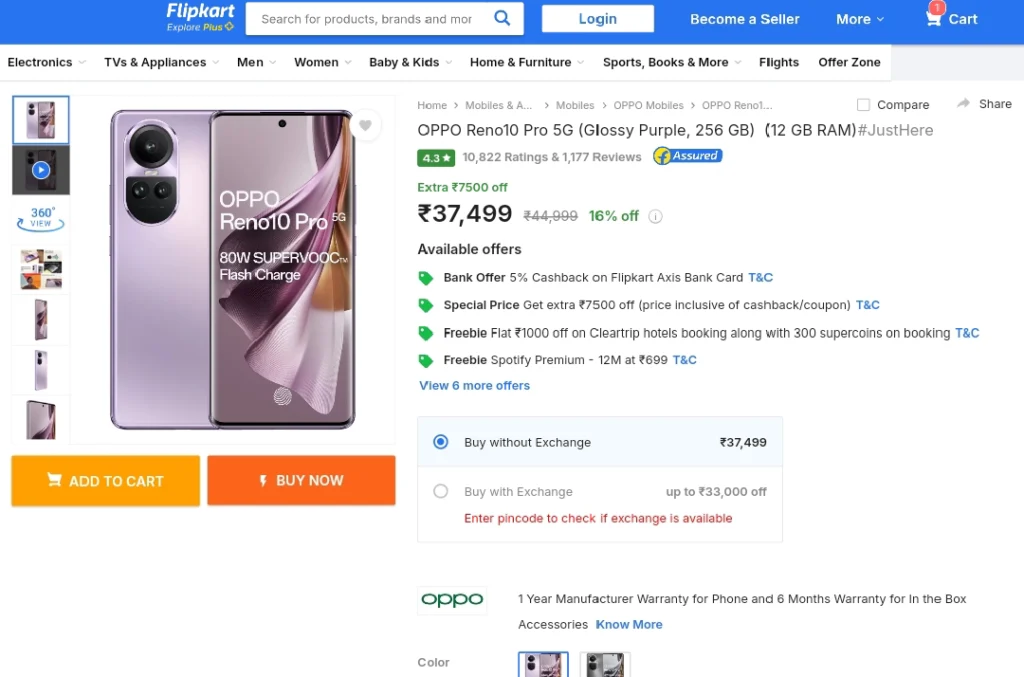Click the Flipkart Assured badge
The image size is (1024, 677).
click(x=688, y=156)
